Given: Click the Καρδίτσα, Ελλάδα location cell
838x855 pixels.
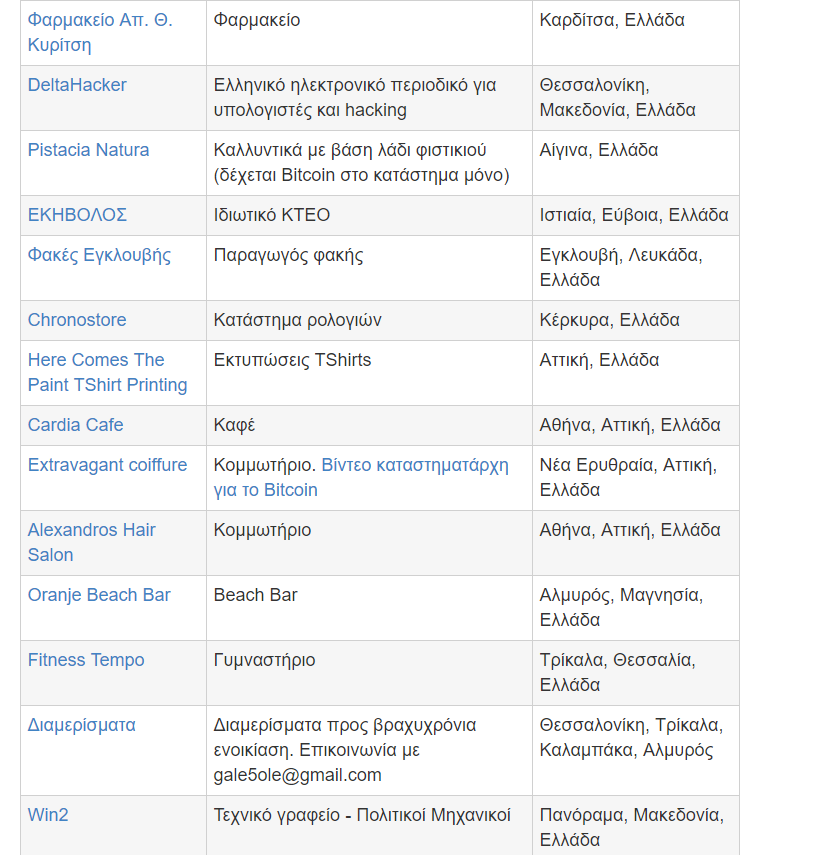Looking at the screenshot, I should click(x=612, y=20).
